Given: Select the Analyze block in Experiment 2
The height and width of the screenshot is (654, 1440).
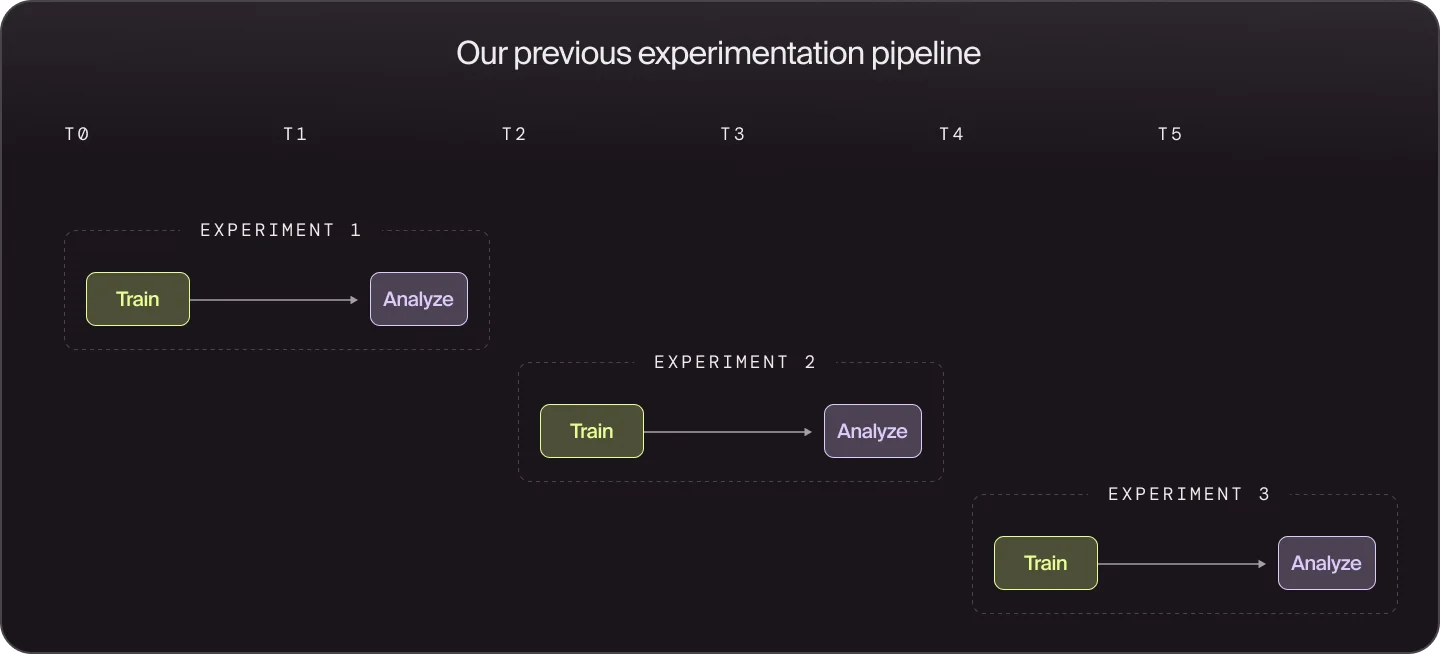Looking at the screenshot, I should 873,431.
